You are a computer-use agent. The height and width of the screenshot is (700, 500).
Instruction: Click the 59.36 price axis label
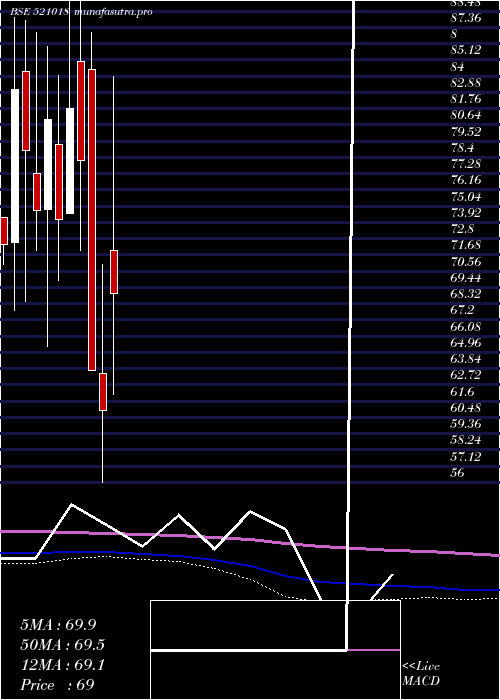point(466,424)
